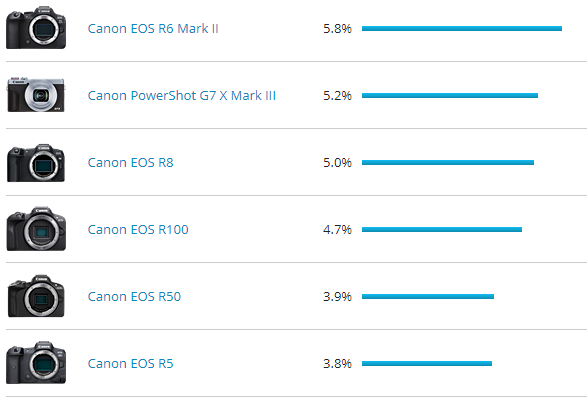Open the Canon PowerShot G7 X Mark III link
Screen dimensions: 587x404
pyautogui.click(x=182, y=95)
